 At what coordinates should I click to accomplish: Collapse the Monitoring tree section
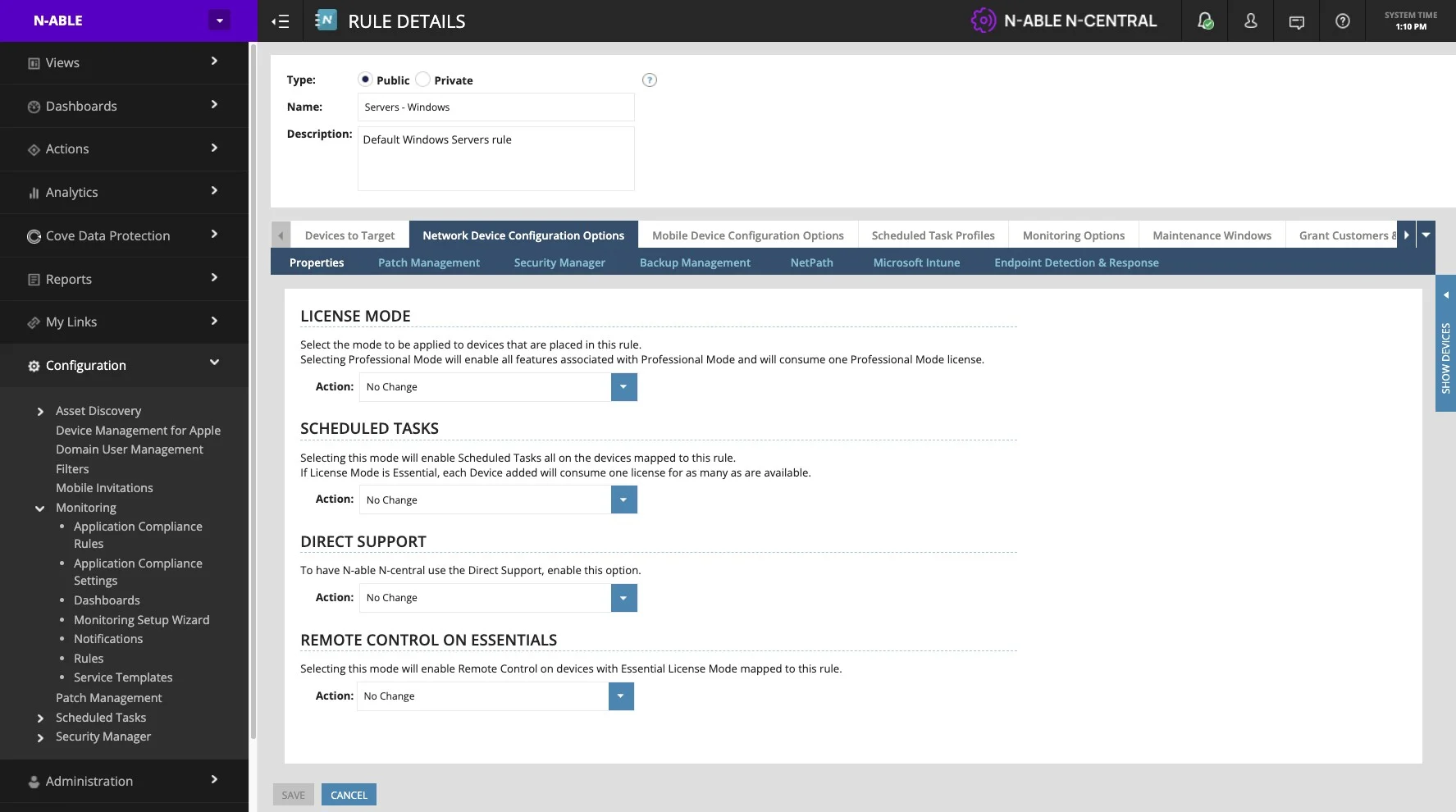(40, 509)
